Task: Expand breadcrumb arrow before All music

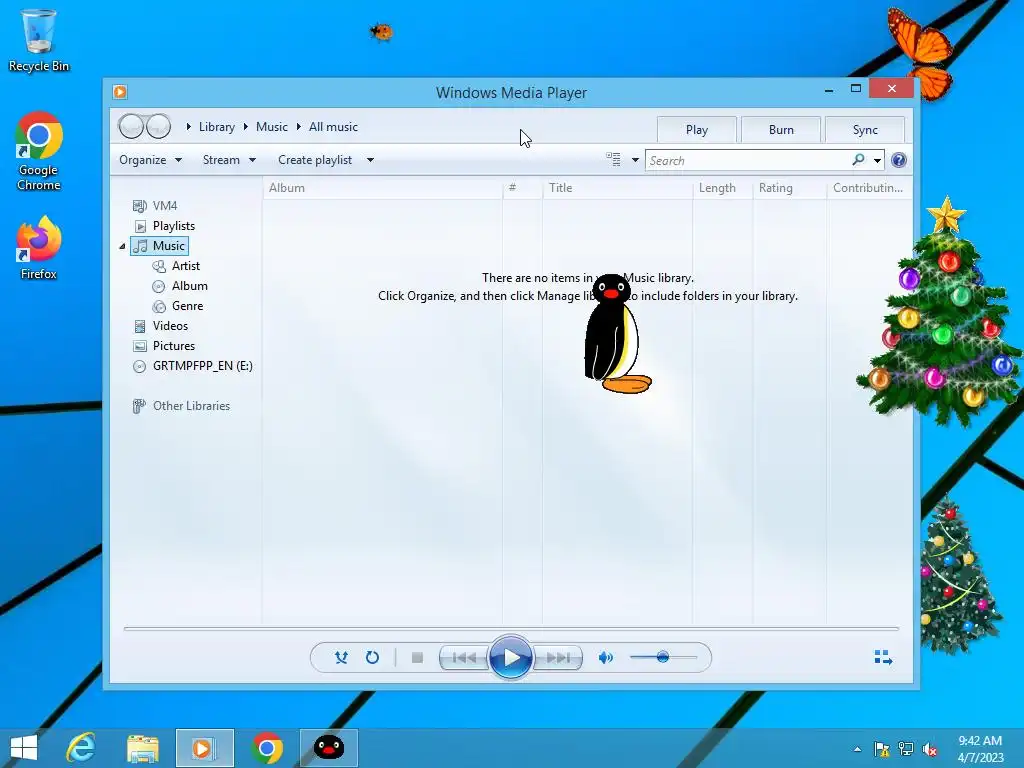Action: tap(298, 127)
